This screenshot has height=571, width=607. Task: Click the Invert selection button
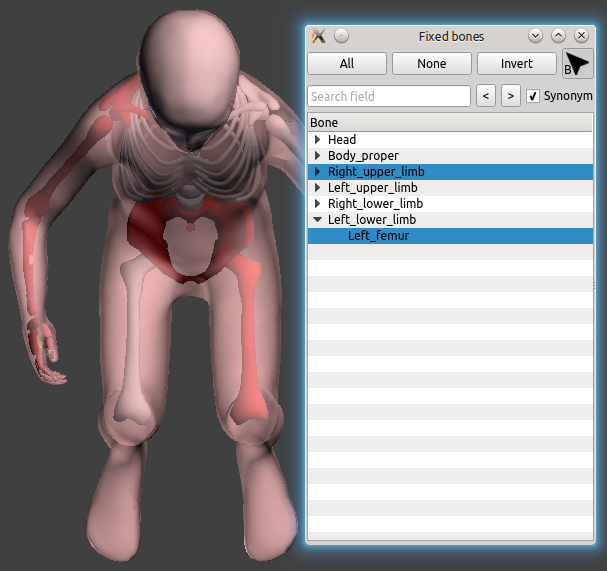tap(517, 63)
